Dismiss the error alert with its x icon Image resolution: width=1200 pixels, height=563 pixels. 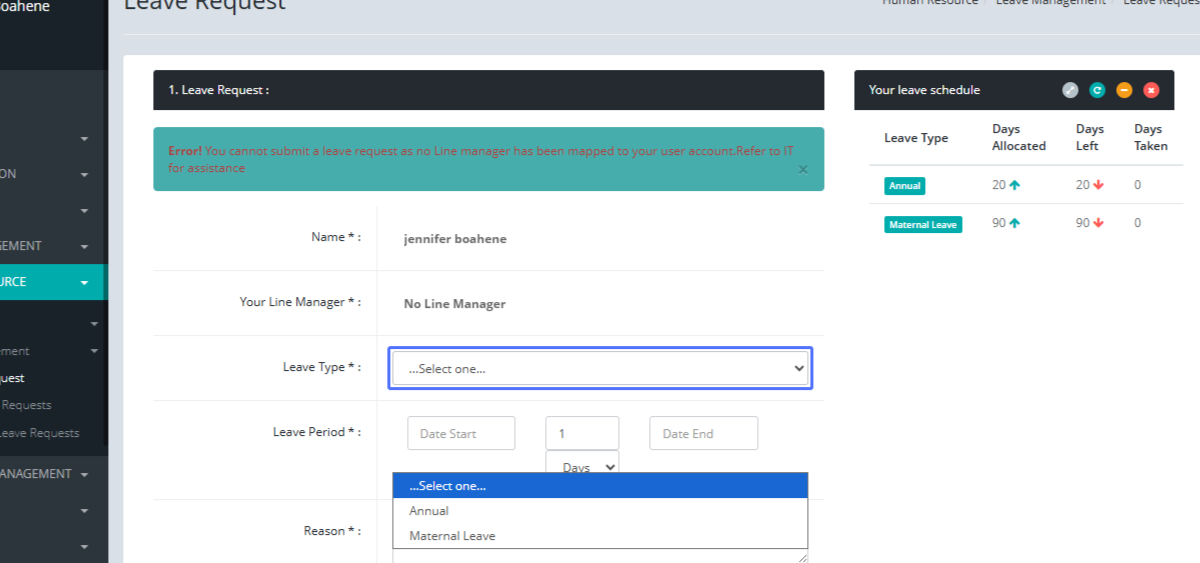(x=803, y=170)
